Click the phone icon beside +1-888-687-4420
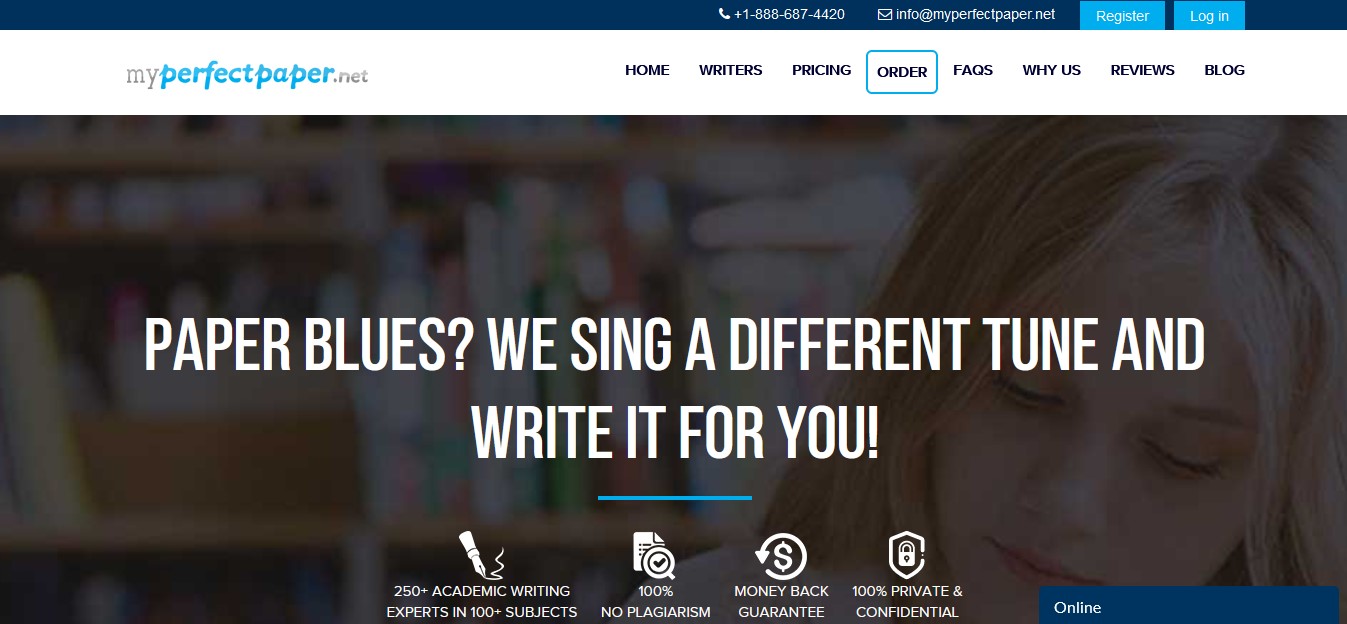 [724, 14]
